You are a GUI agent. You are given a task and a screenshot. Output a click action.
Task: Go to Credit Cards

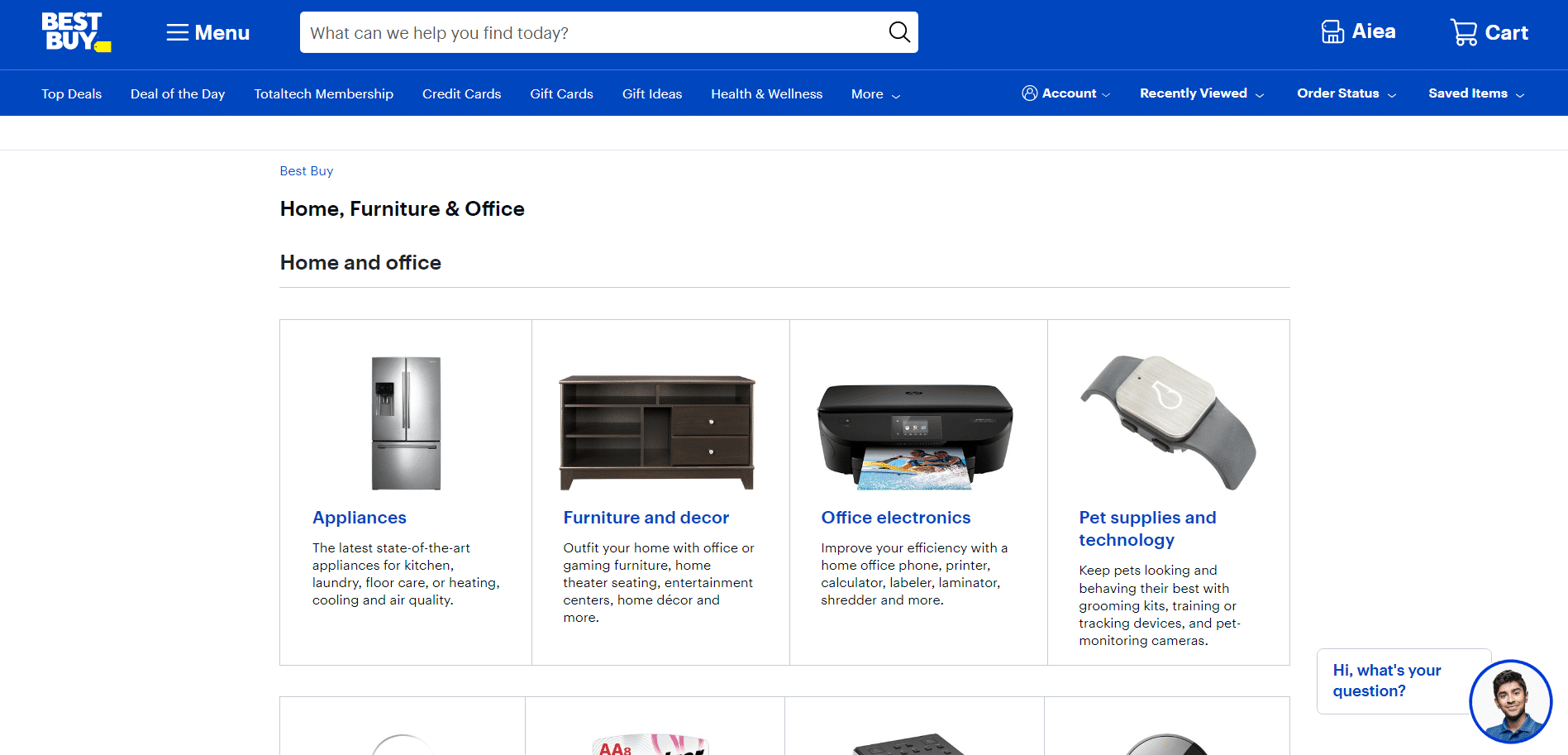tap(462, 93)
